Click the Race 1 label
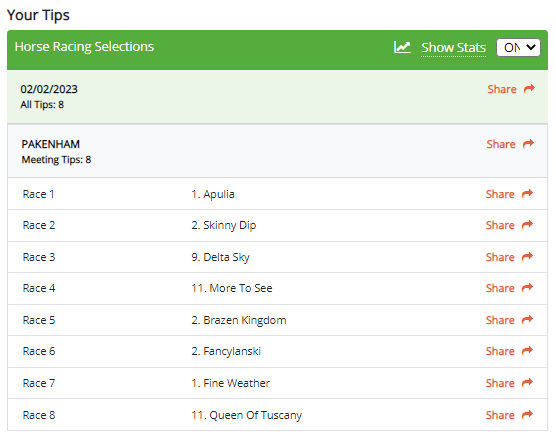The height and width of the screenshot is (438, 555). (39, 194)
